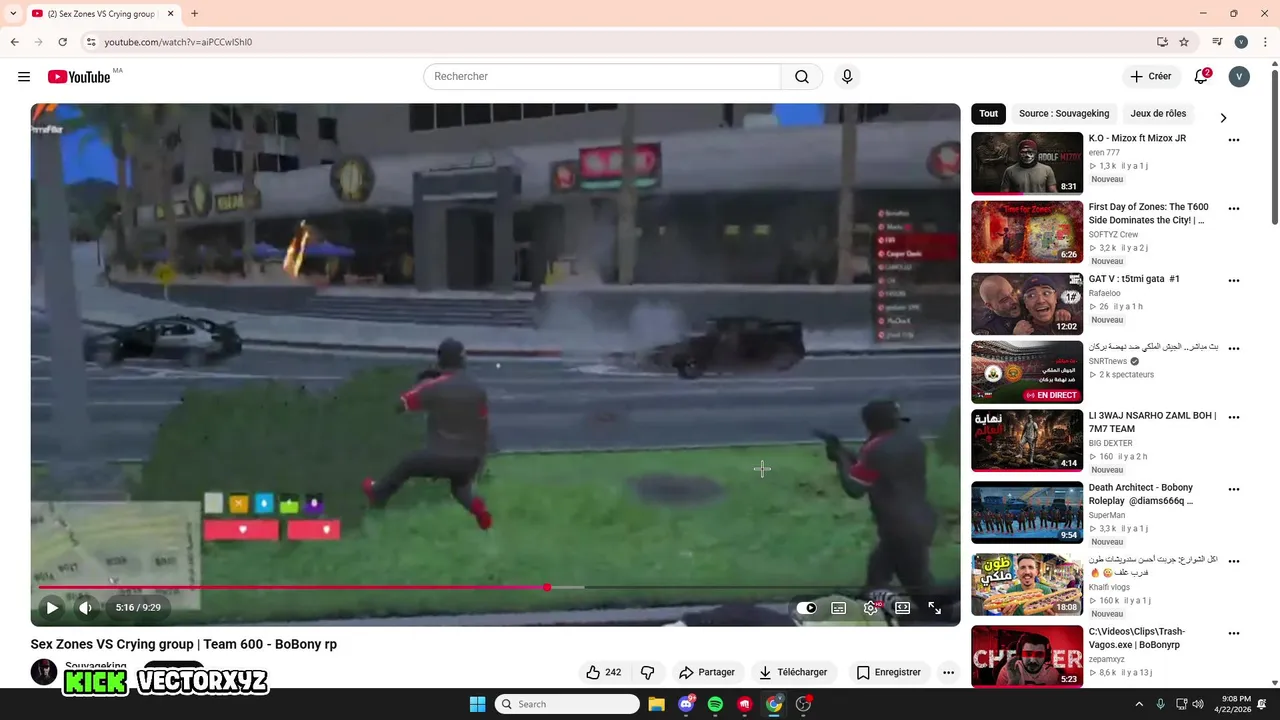
Task: Click the search magnifier button
Action: [x=802, y=77]
